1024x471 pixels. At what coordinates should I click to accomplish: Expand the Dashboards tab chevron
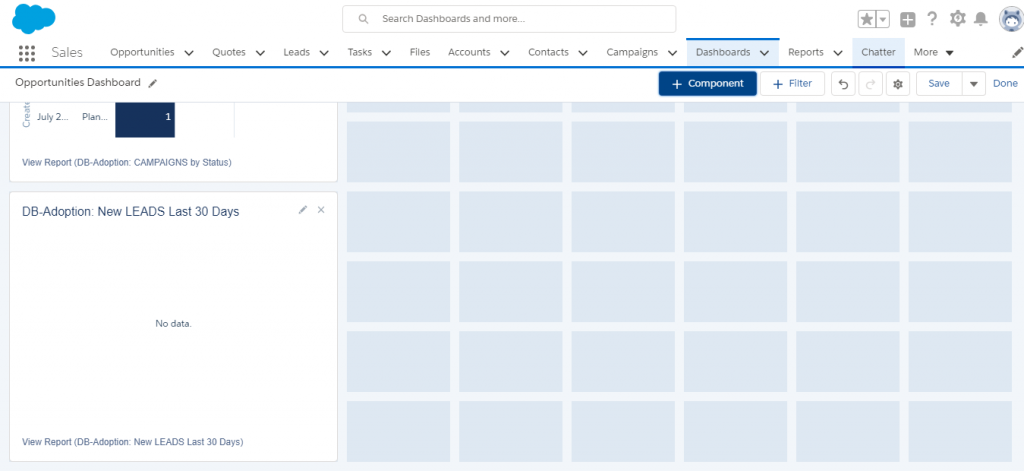(x=765, y=53)
